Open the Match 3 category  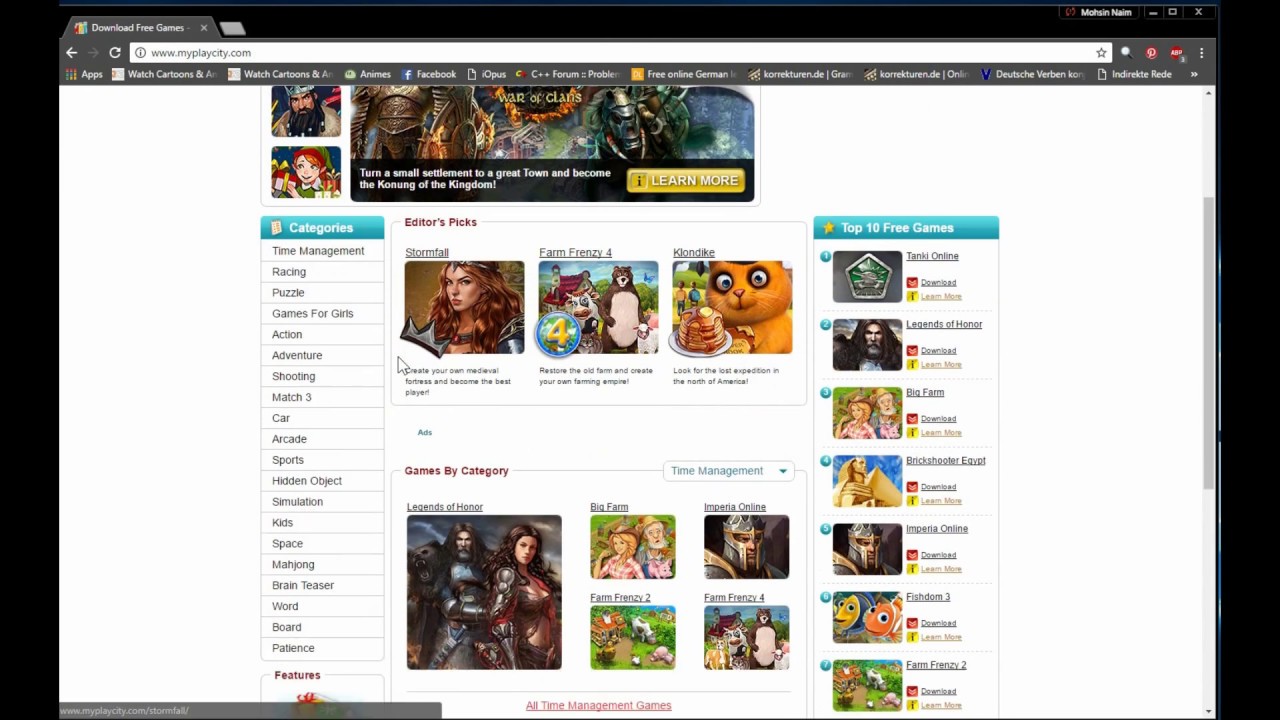click(291, 398)
